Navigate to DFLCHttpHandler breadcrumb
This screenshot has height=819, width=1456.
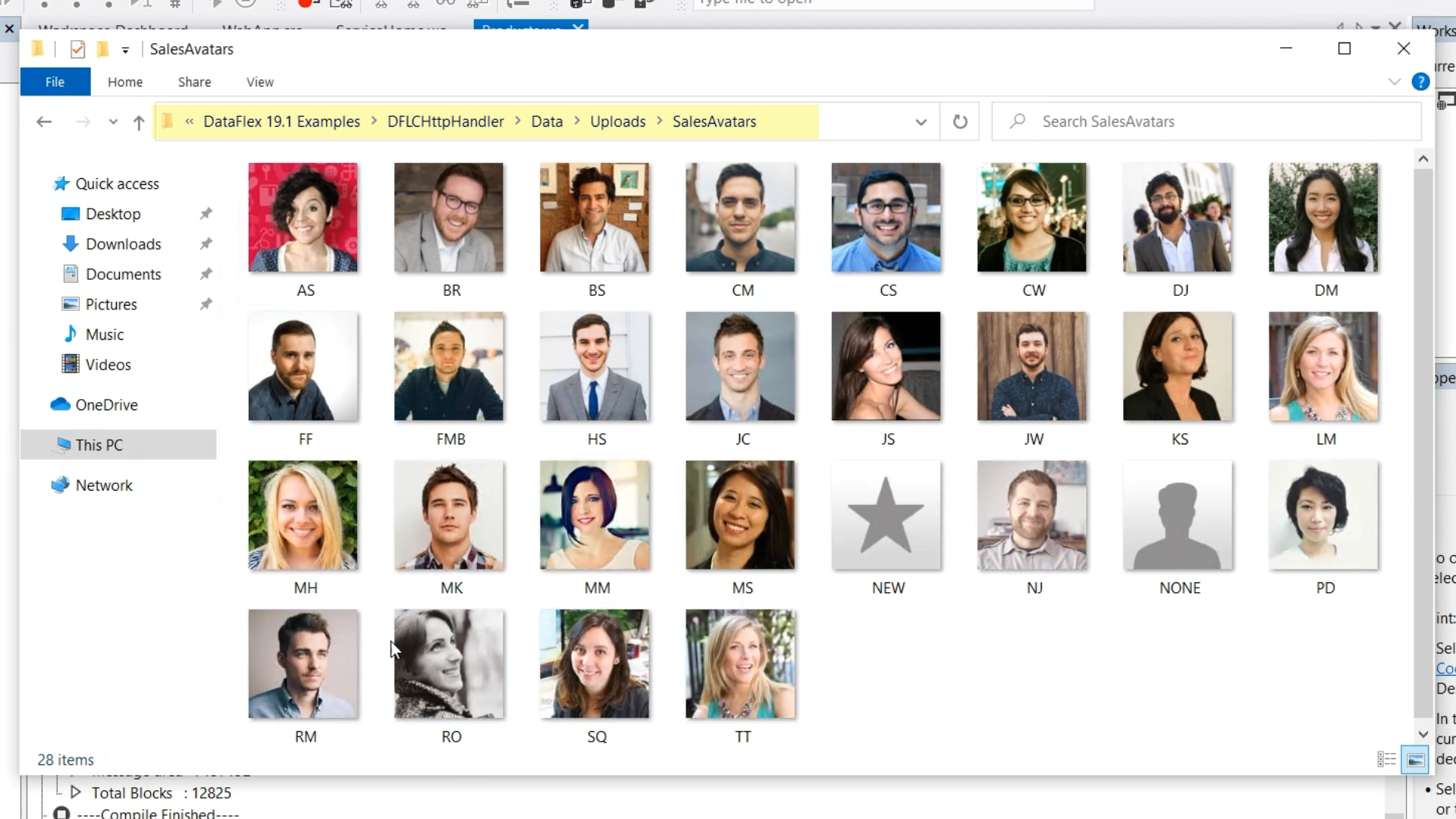pos(445,121)
